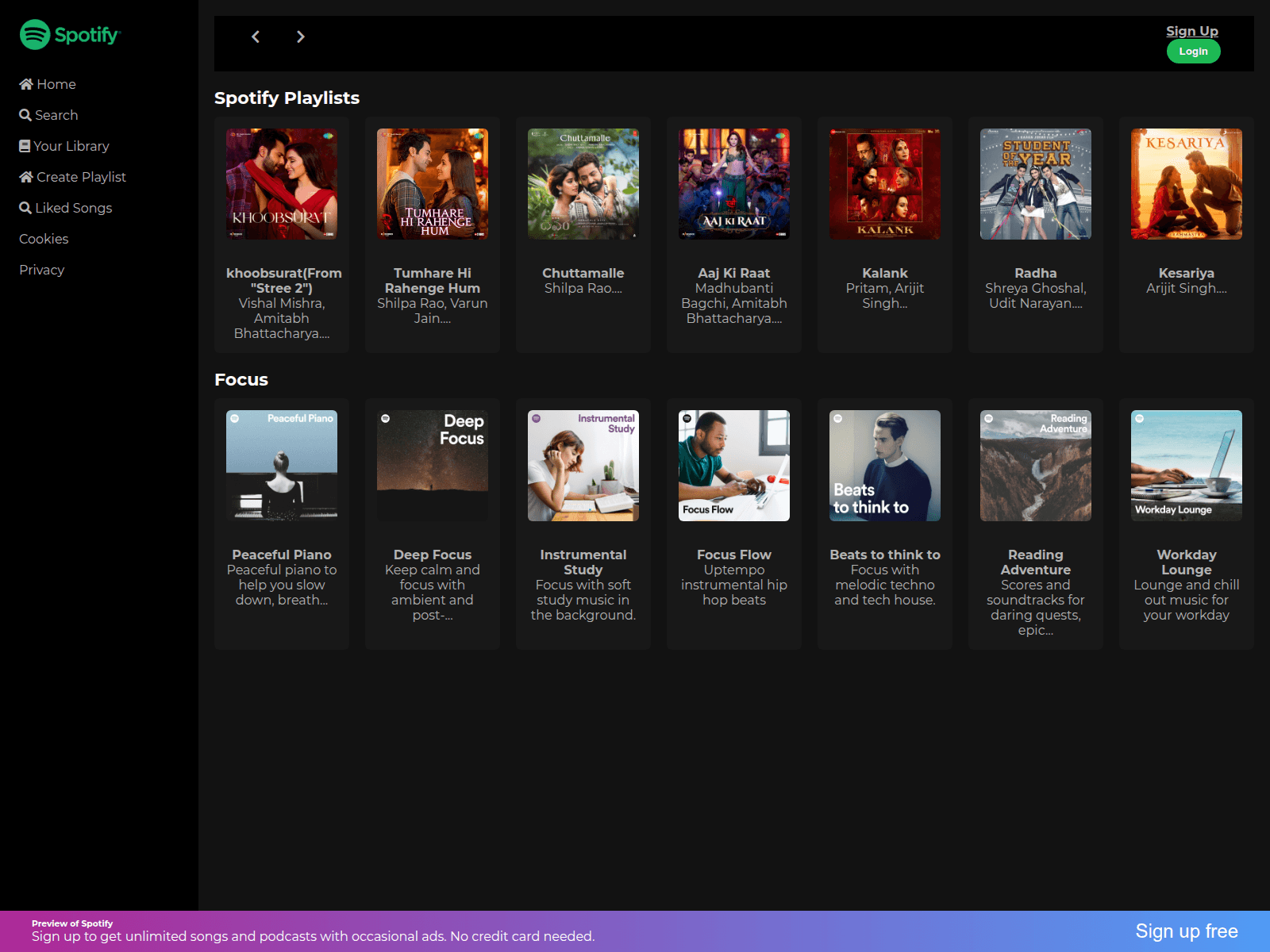Viewport: 1270px width, 952px height.
Task: Click the Liked Songs icon in sidebar
Action: (25, 208)
